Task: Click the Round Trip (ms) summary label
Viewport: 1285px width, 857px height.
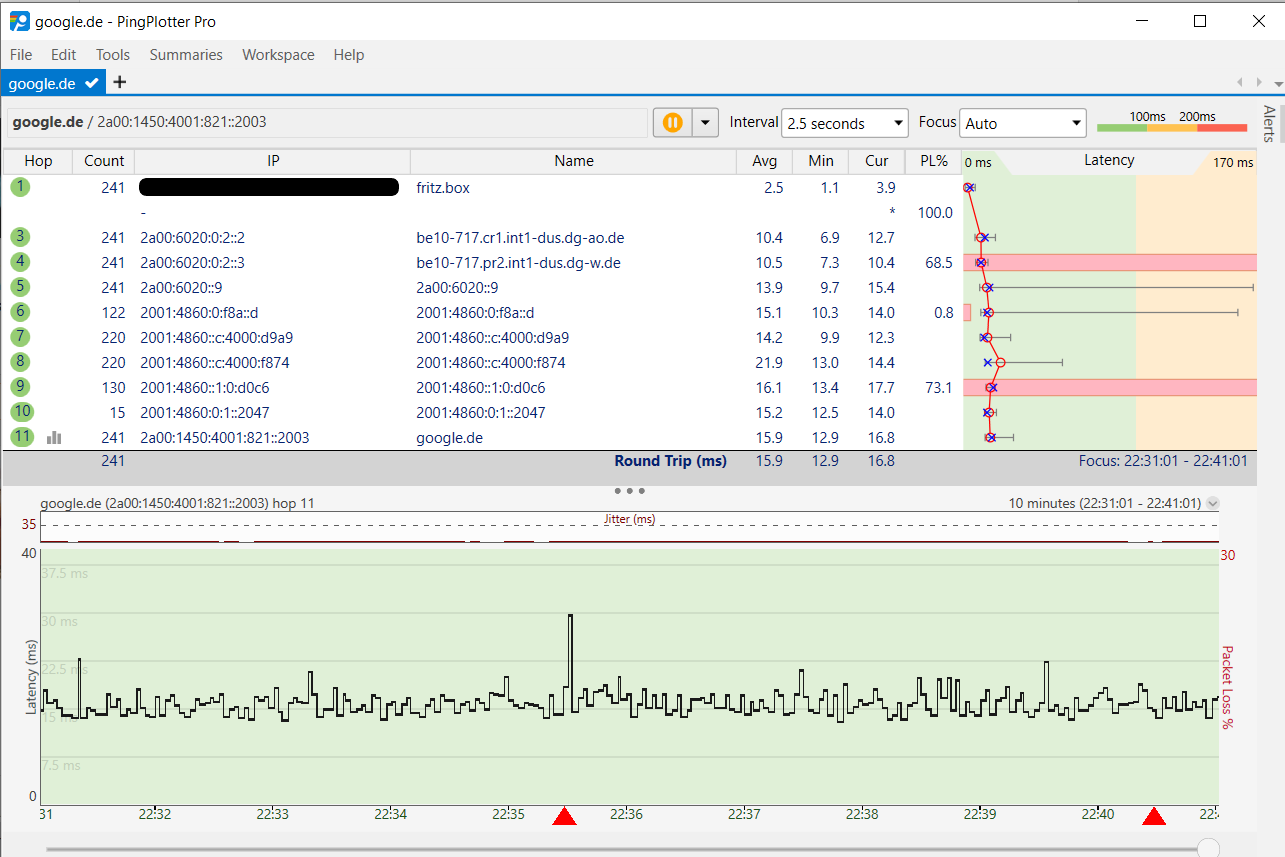Action: pos(670,461)
